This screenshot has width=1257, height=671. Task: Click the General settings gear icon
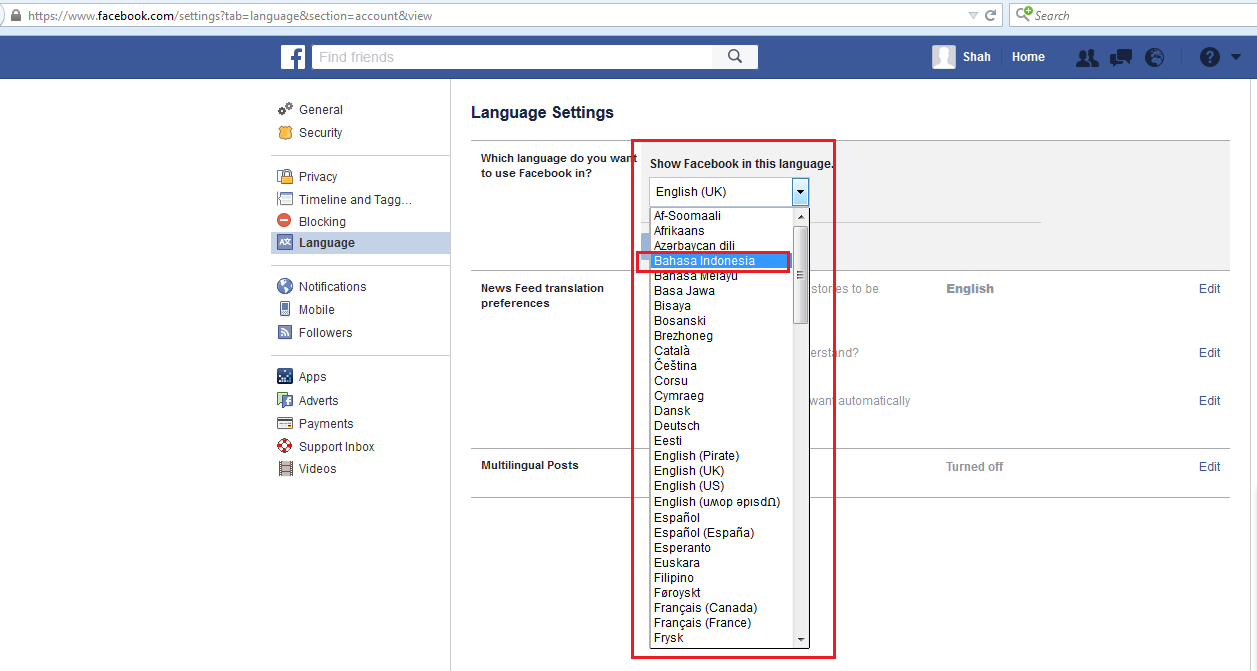[x=285, y=109]
